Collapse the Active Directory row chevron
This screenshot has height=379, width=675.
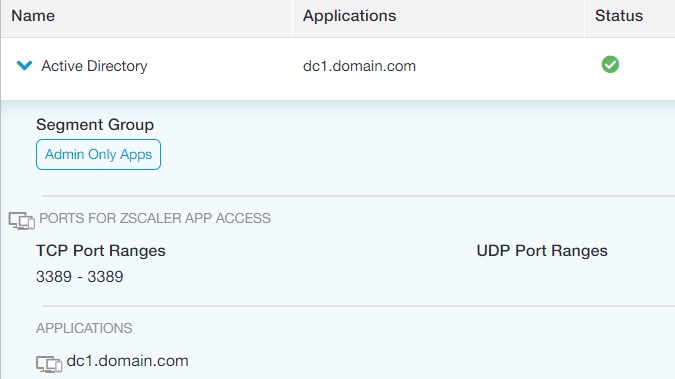point(24,65)
